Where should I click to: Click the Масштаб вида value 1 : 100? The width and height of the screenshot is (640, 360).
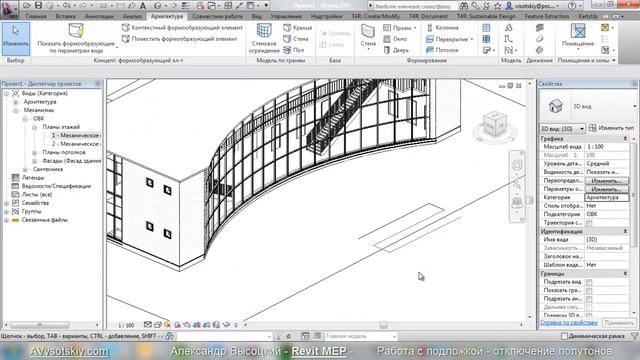coord(607,147)
